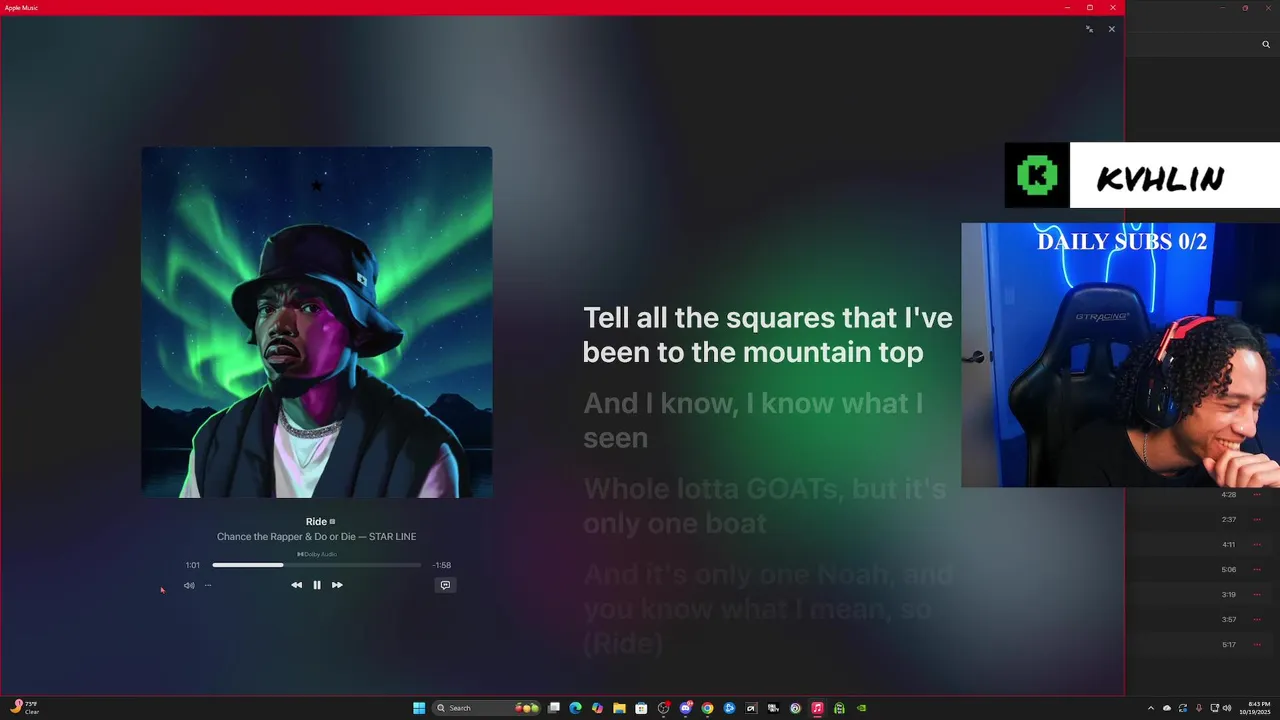Pause the song with the pause button
Viewport: 1280px width, 720px height.
pos(317,585)
